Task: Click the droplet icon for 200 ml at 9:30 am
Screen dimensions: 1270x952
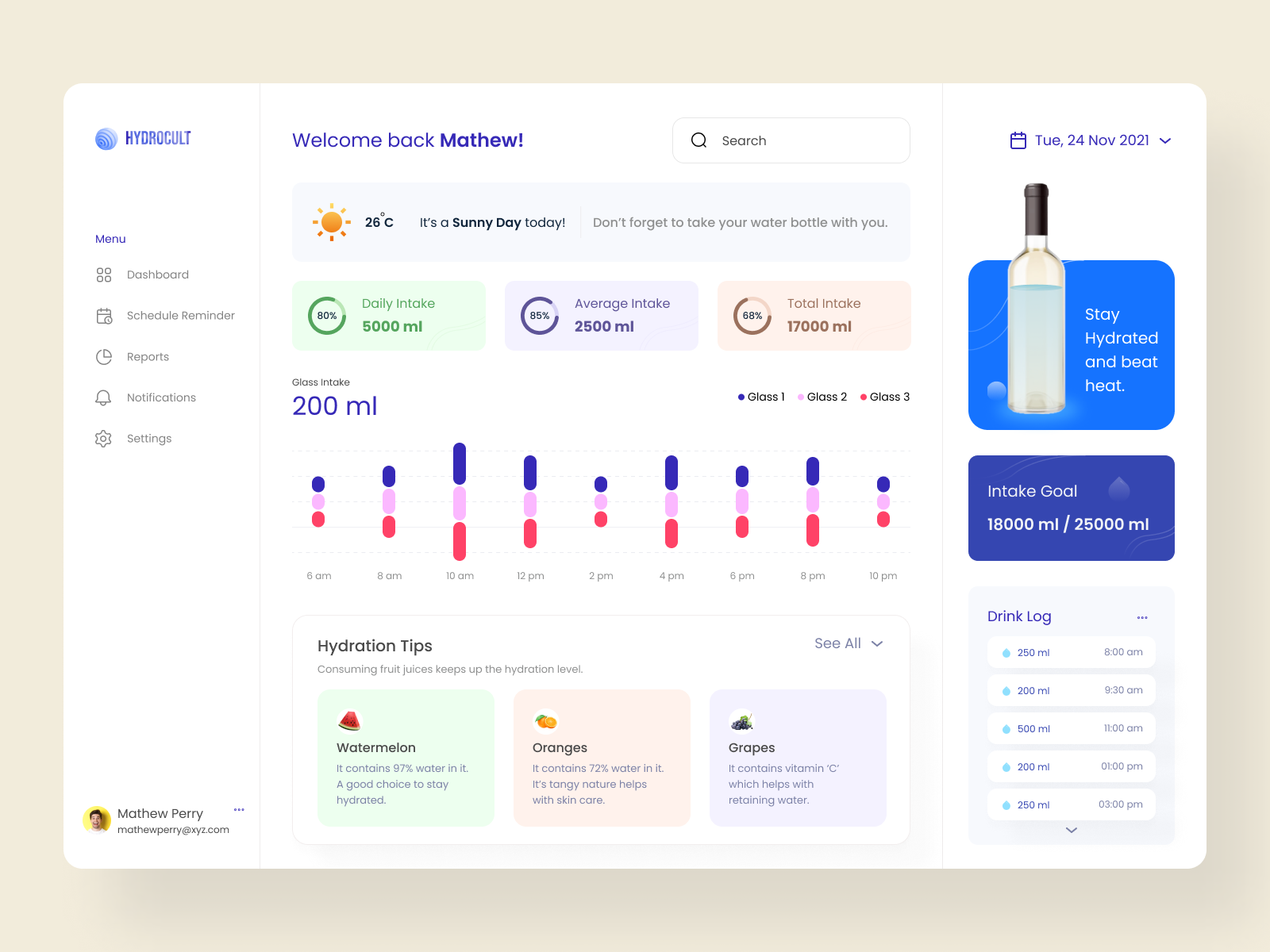Action: click(x=1006, y=691)
